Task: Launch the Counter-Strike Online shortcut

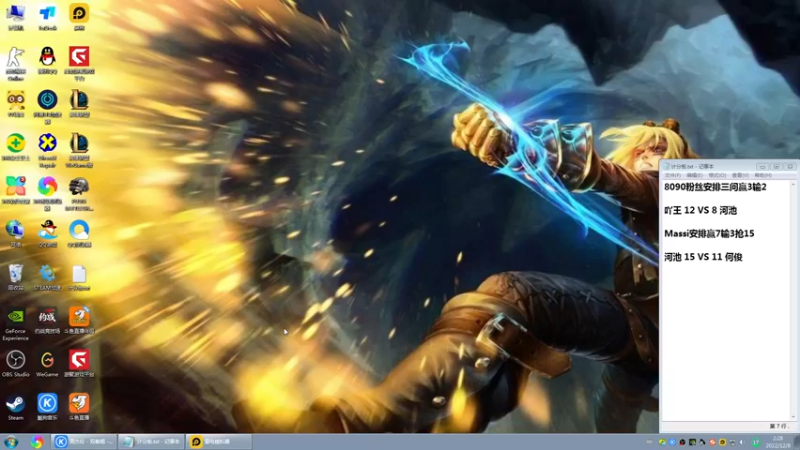Action: (x=16, y=64)
